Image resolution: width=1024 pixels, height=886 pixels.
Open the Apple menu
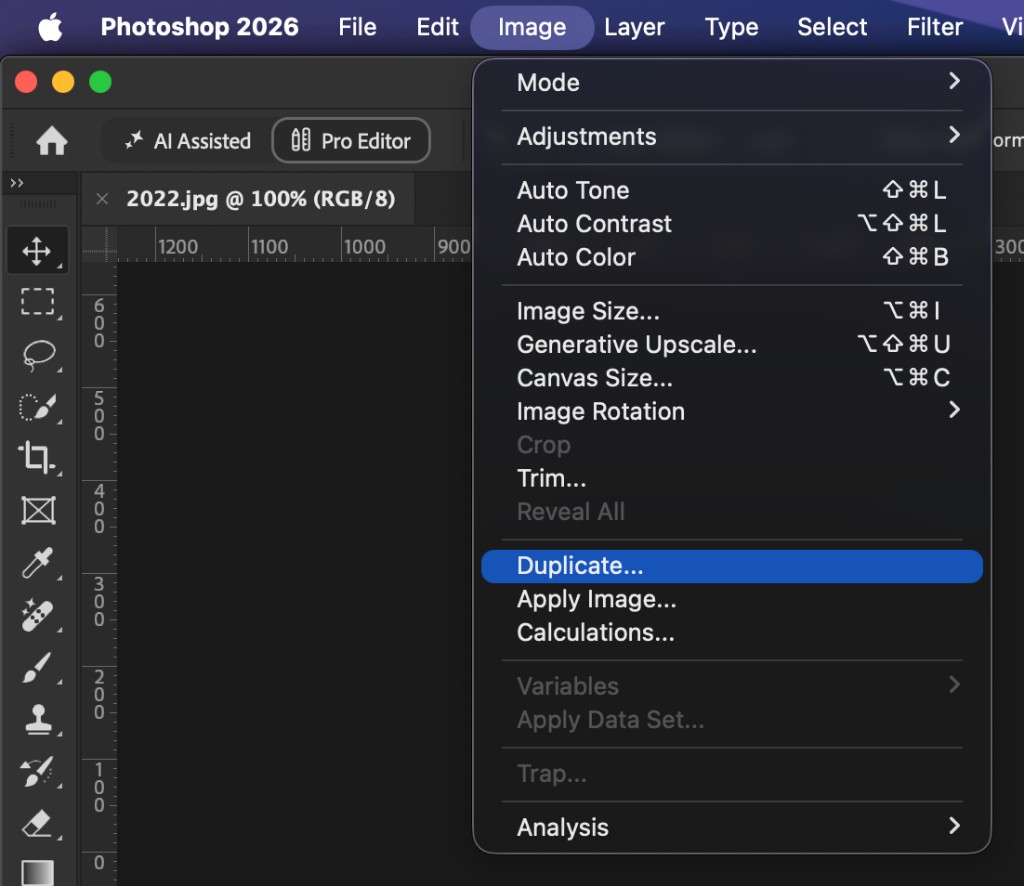click(50, 27)
